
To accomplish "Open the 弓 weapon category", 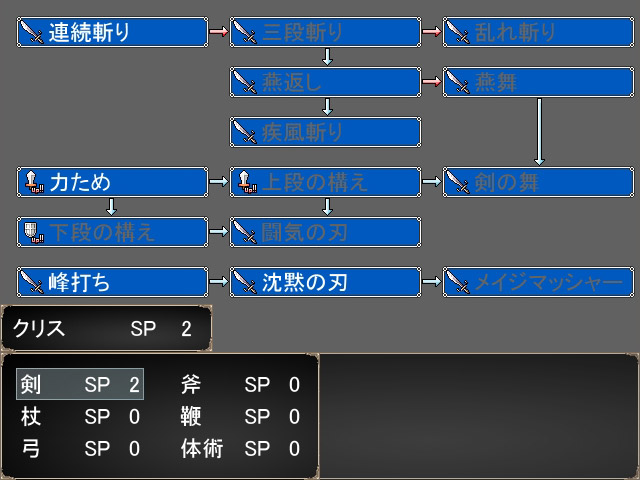I will pyautogui.click(x=80, y=449).
